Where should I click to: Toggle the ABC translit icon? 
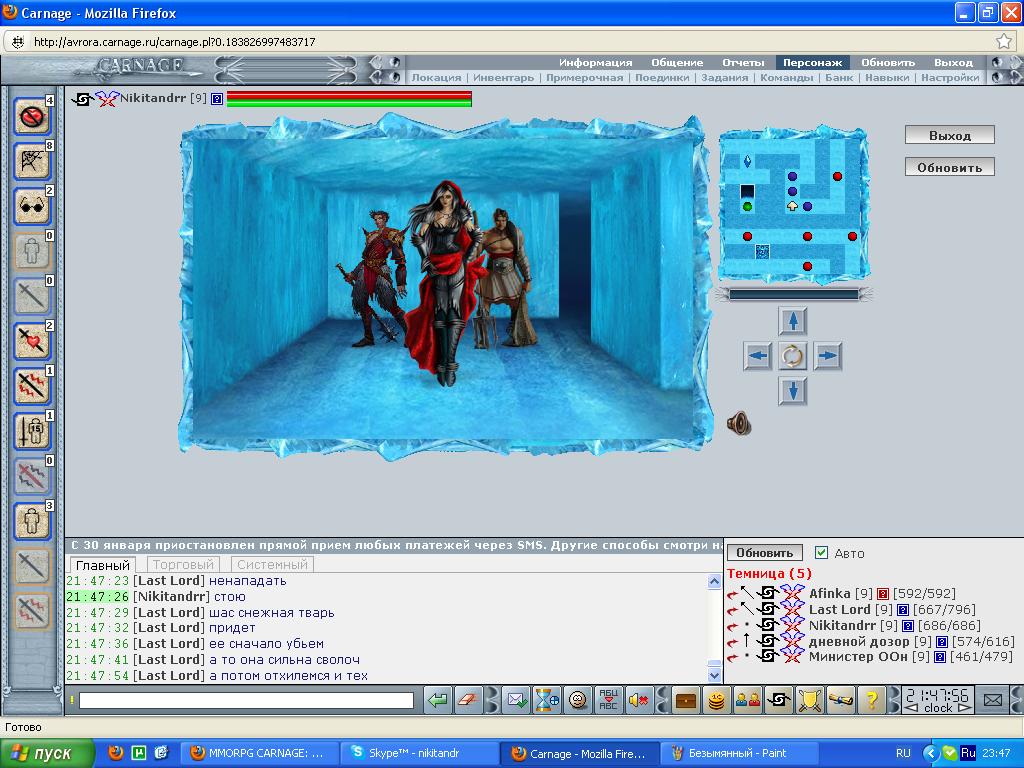point(608,701)
